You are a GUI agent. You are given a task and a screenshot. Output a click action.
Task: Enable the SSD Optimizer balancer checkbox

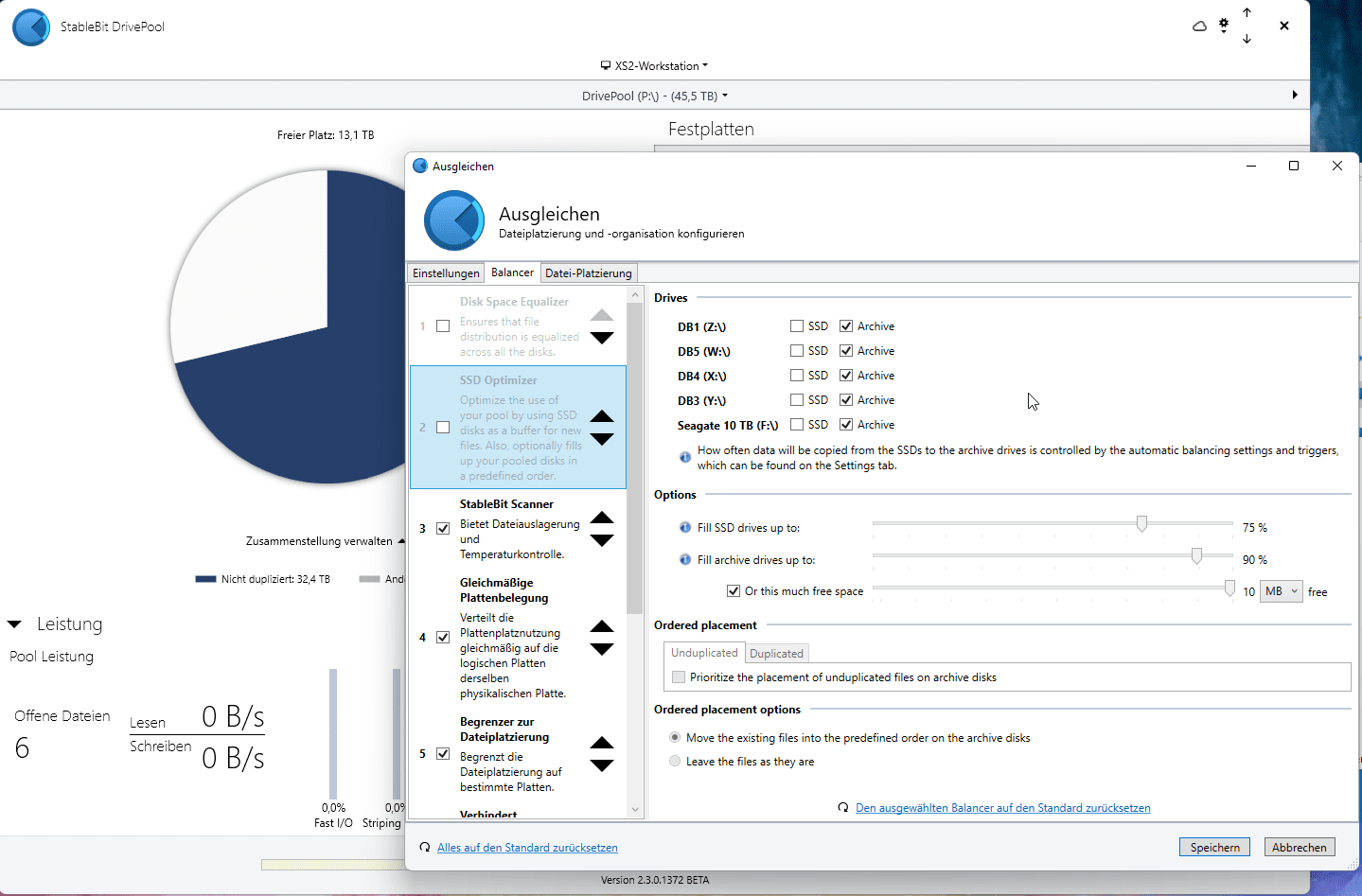(x=442, y=427)
